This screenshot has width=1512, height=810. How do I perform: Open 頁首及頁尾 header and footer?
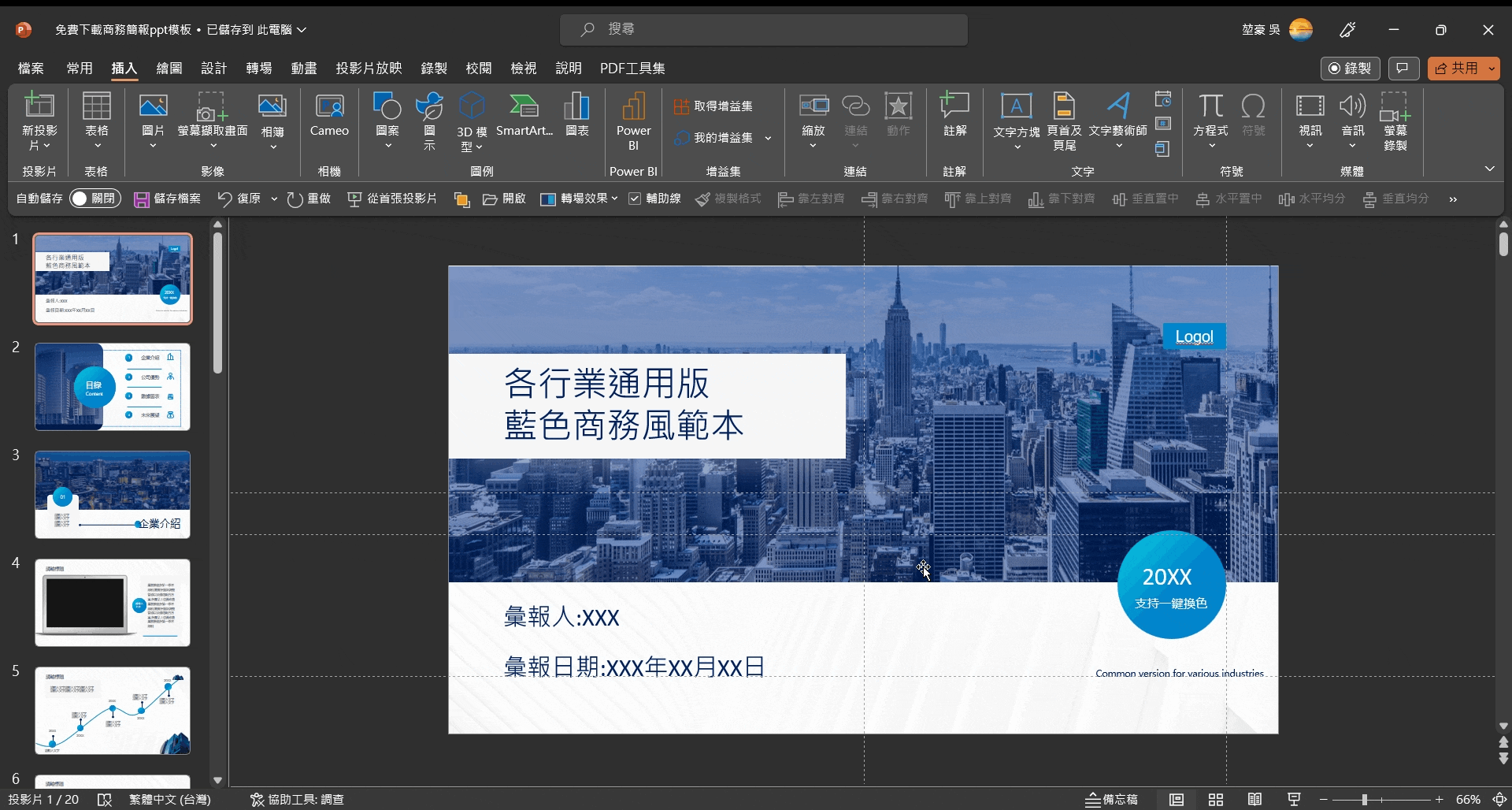1064,121
